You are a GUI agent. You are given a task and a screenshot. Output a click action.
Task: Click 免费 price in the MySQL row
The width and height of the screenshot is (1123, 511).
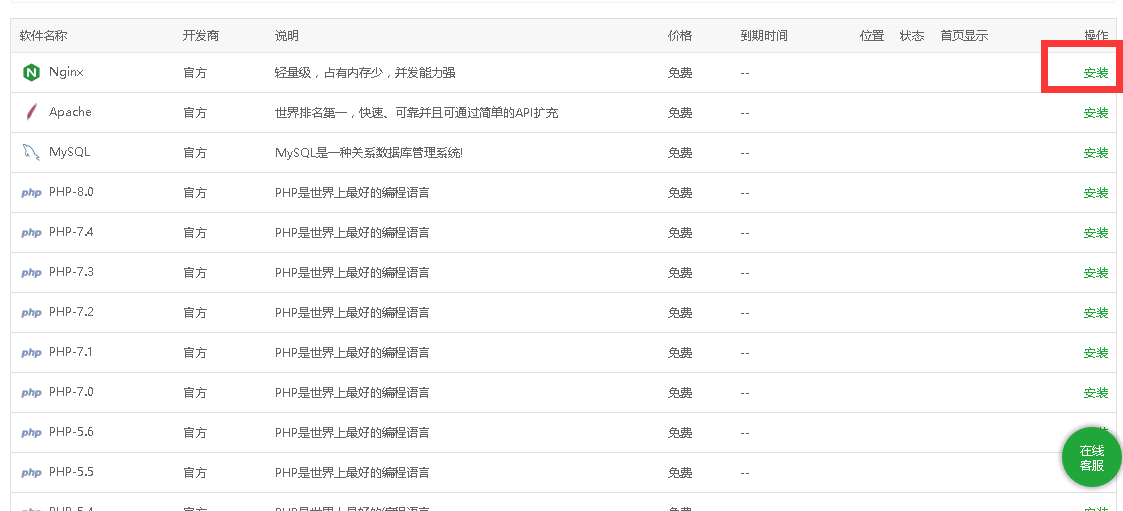tap(680, 153)
